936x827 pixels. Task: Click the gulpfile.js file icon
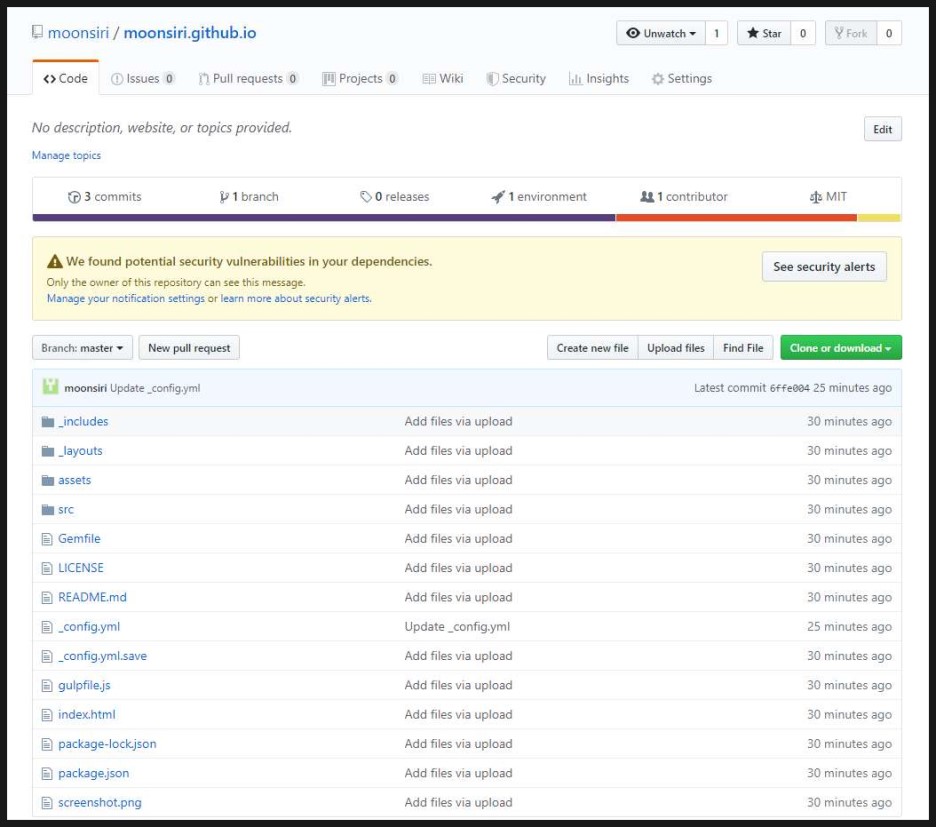coord(47,685)
